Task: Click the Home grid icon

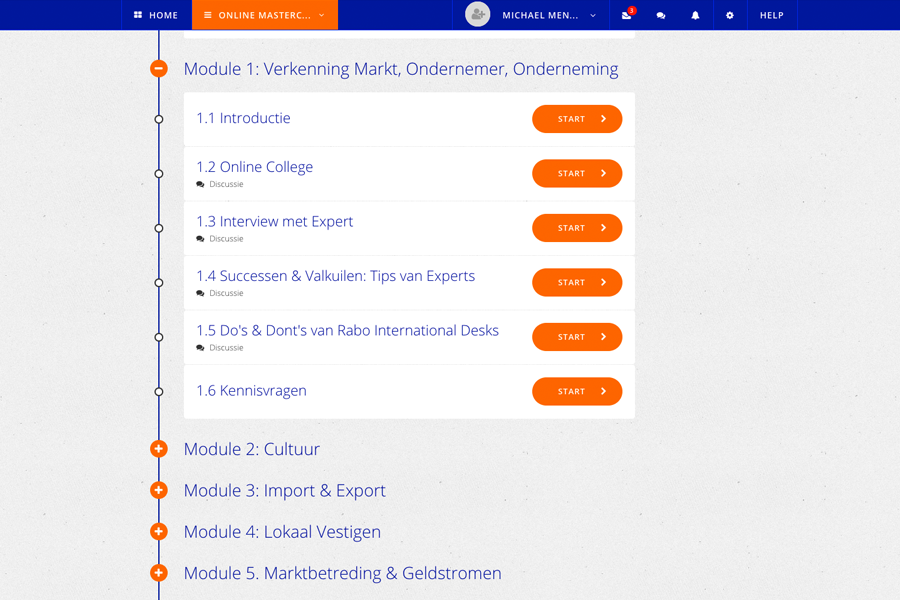Action: coord(138,15)
